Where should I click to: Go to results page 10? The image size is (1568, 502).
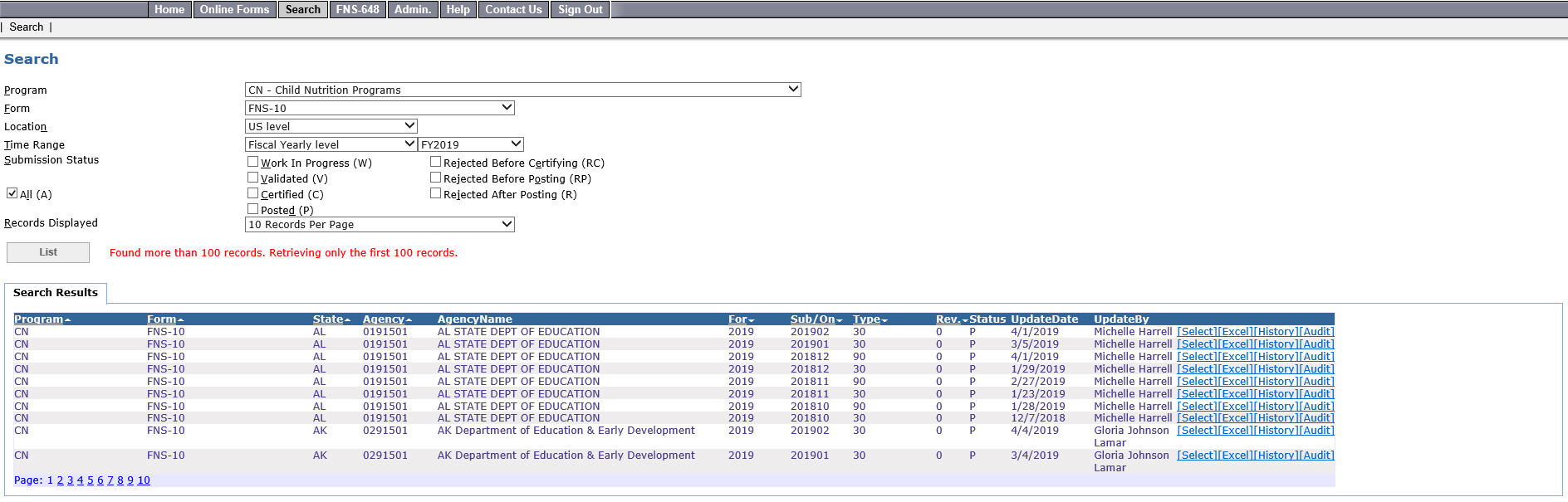[144, 480]
